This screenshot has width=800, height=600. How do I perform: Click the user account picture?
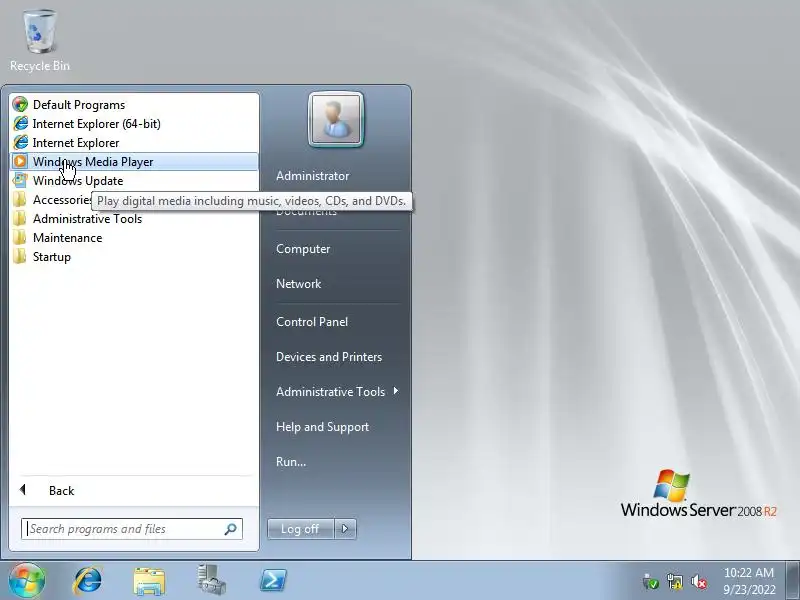click(336, 119)
